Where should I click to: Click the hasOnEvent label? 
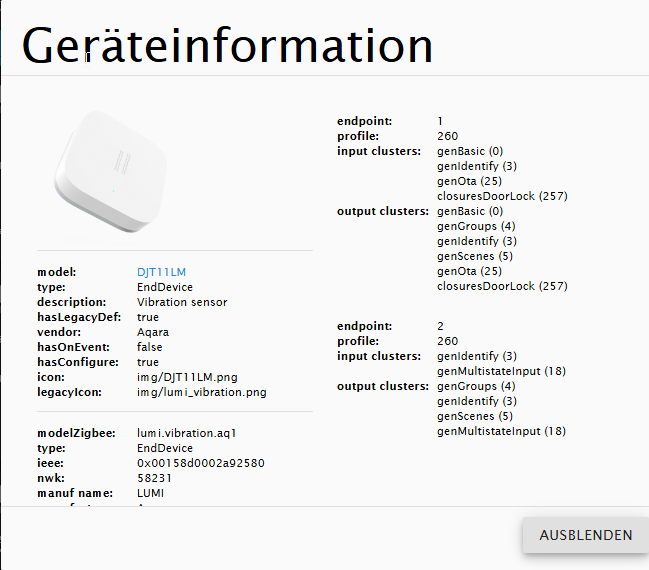click(x=72, y=347)
